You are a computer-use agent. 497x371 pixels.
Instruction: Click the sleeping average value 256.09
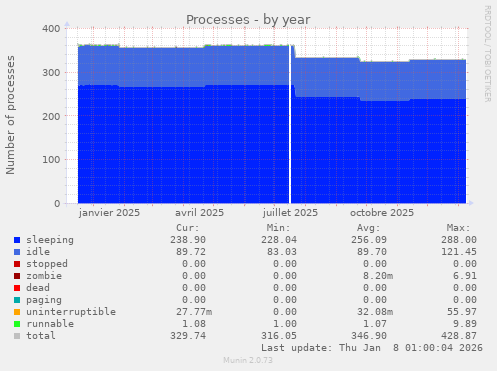(x=369, y=240)
